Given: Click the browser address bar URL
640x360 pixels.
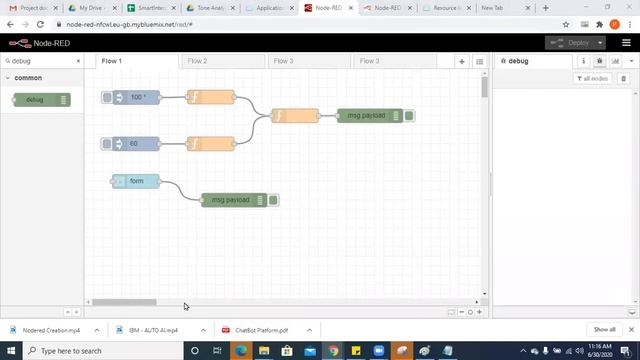Looking at the screenshot, I should coord(129,24).
